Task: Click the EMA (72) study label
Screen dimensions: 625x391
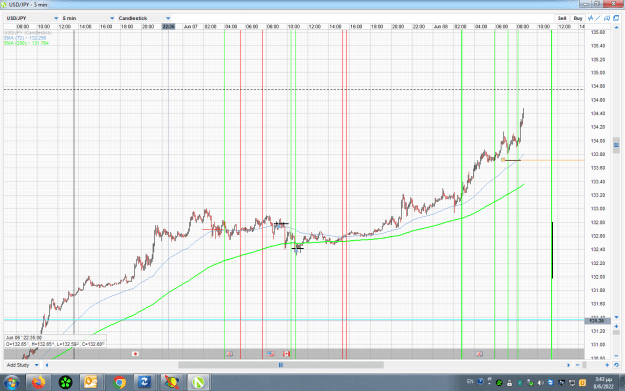Action: point(26,38)
